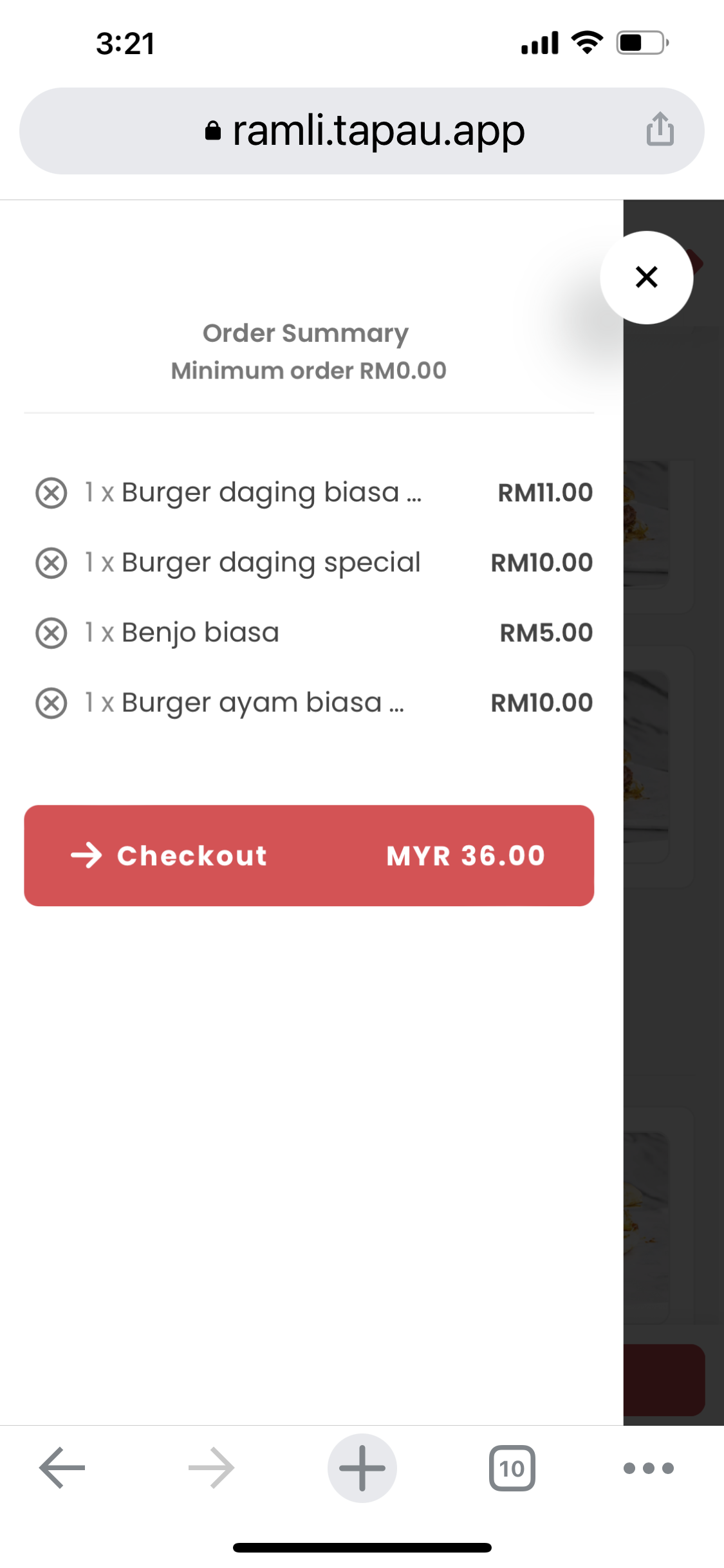724x1568 pixels.
Task: Open the browser three-dot menu
Action: coord(648,1468)
